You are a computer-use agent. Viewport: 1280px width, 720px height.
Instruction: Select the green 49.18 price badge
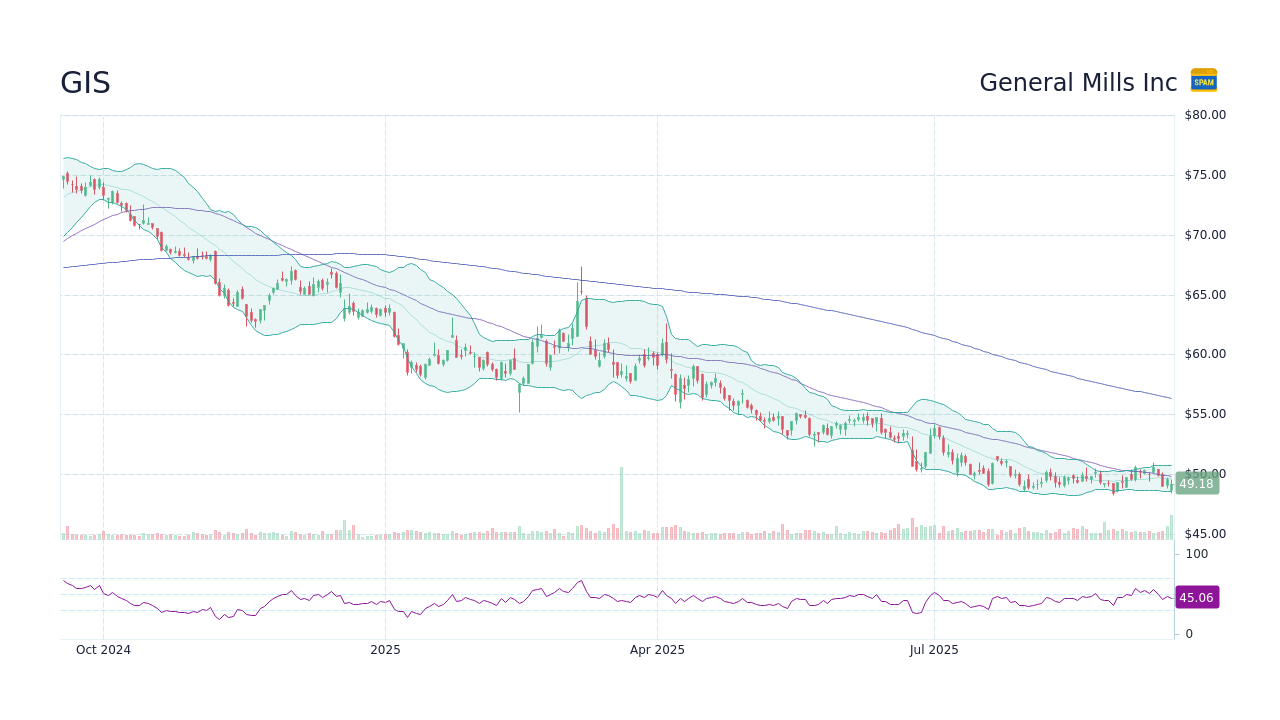click(1196, 484)
